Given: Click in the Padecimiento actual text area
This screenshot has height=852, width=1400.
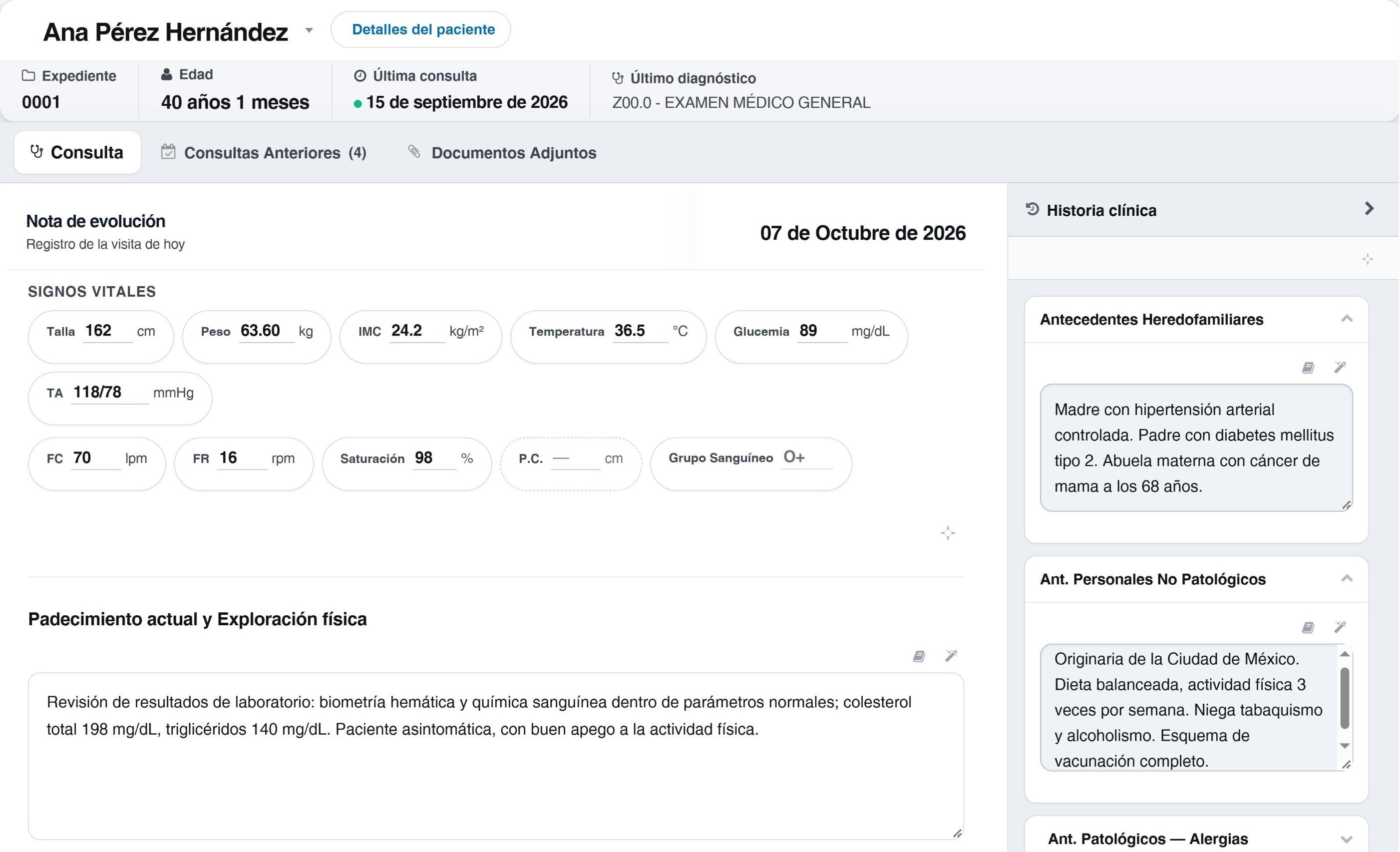Looking at the screenshot, I should tap(495, 756).
